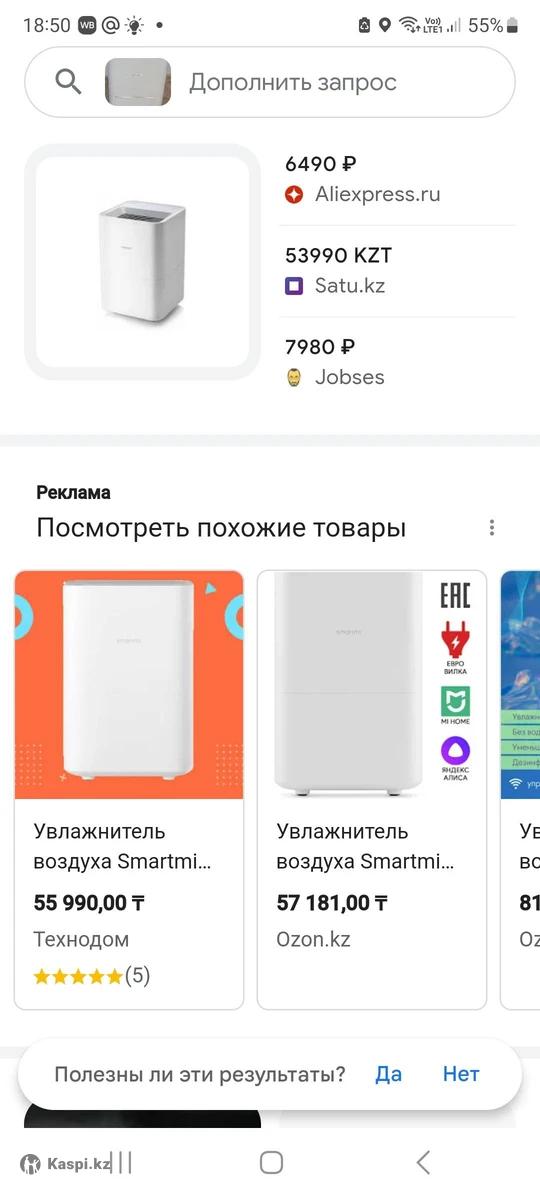Tap the Android recent apps button
Screen dimensions: 540x1200
click(x=122, y=1162)
